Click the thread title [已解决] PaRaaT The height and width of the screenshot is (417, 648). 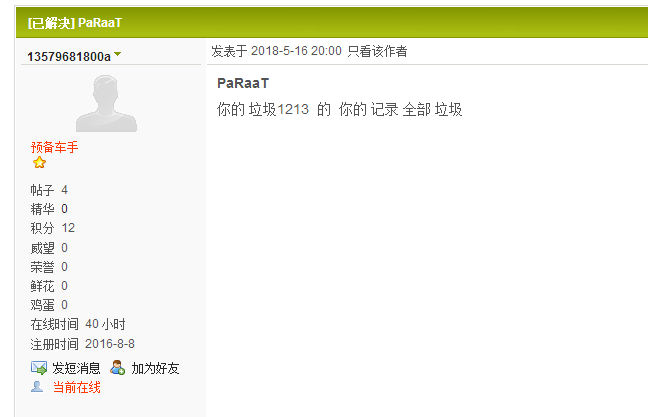(x=77, y=23)
